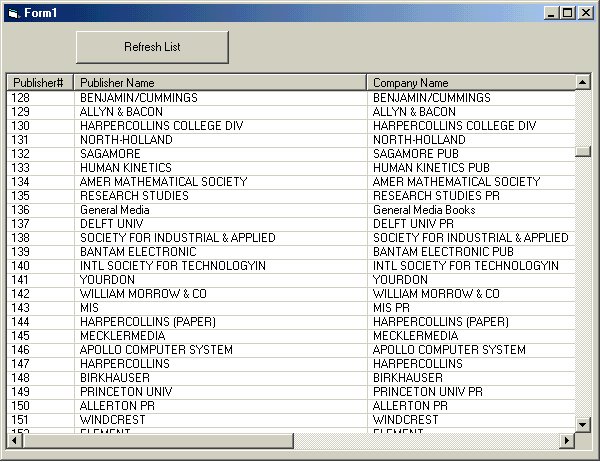Image resolution: width=600 pixels, height=462 pixels.
Task: Select publisher number 149
Action: (20, 392)
